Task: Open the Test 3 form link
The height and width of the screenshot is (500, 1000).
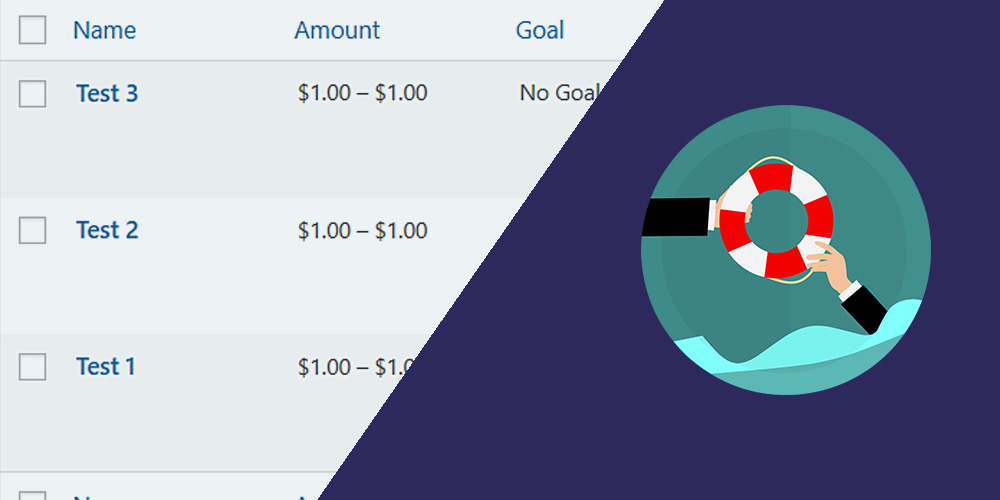Action: tap(107, 93)
